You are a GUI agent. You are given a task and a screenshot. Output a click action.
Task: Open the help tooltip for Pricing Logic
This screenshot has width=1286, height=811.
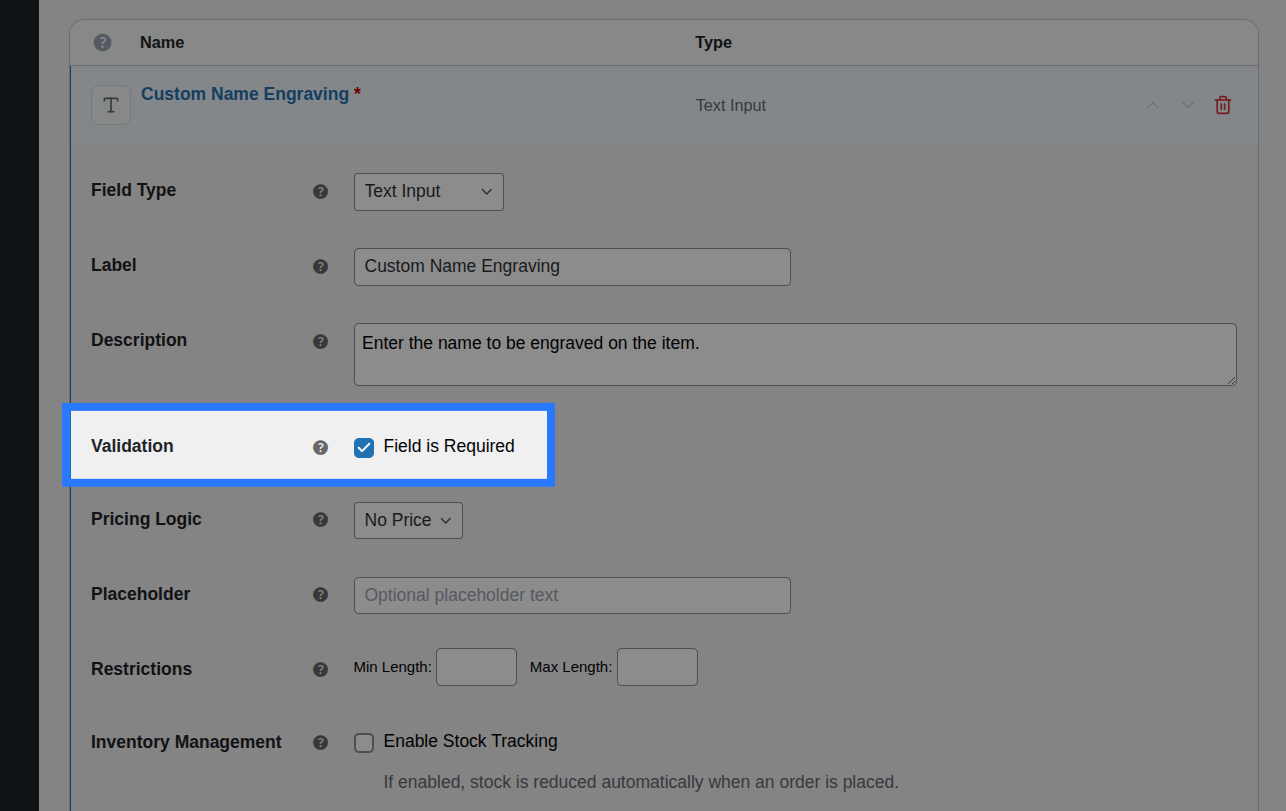click(x=320, y=520)
